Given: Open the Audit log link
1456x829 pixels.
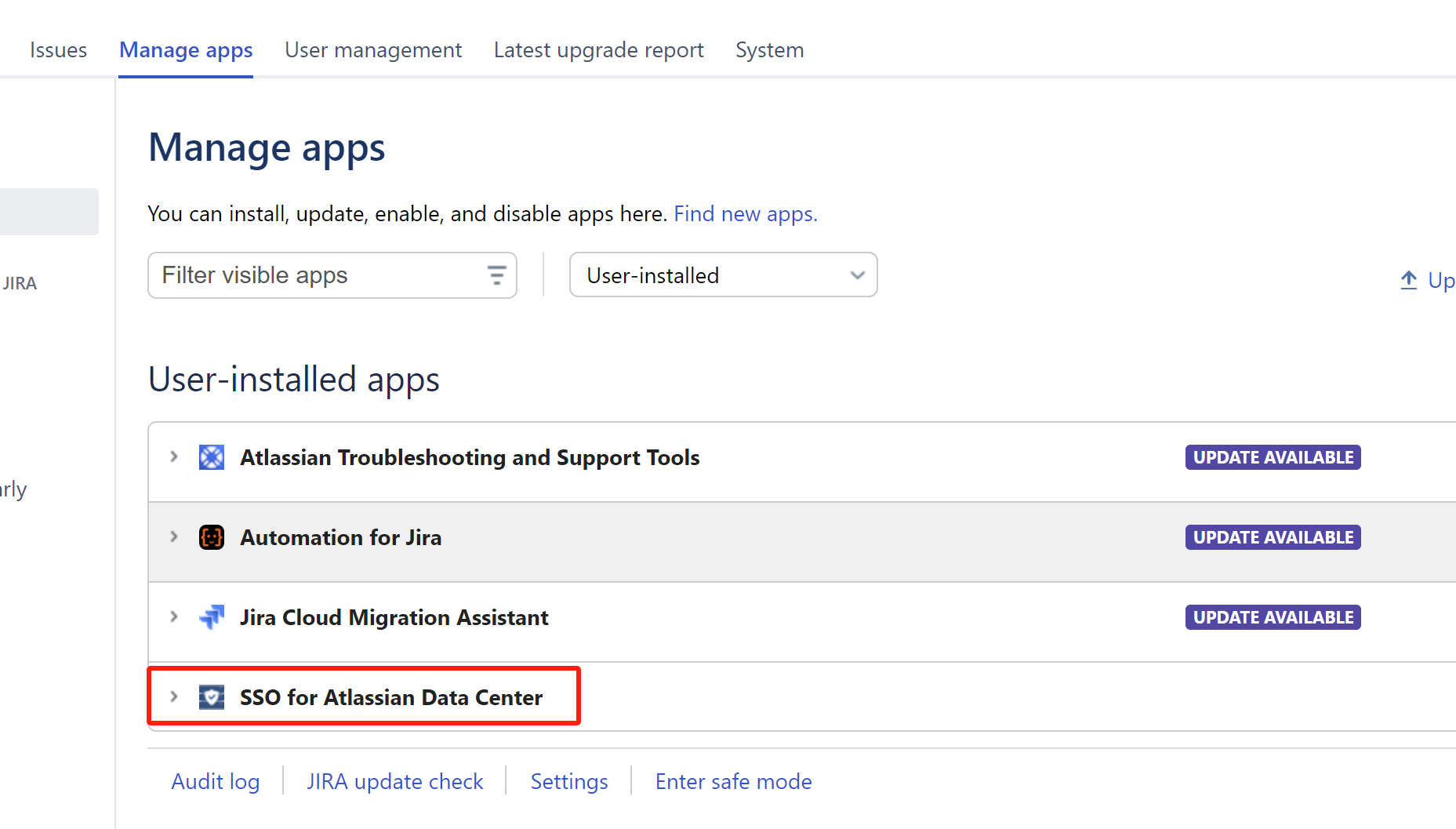Looking at the screenshot, I should [x=216, y=781].
